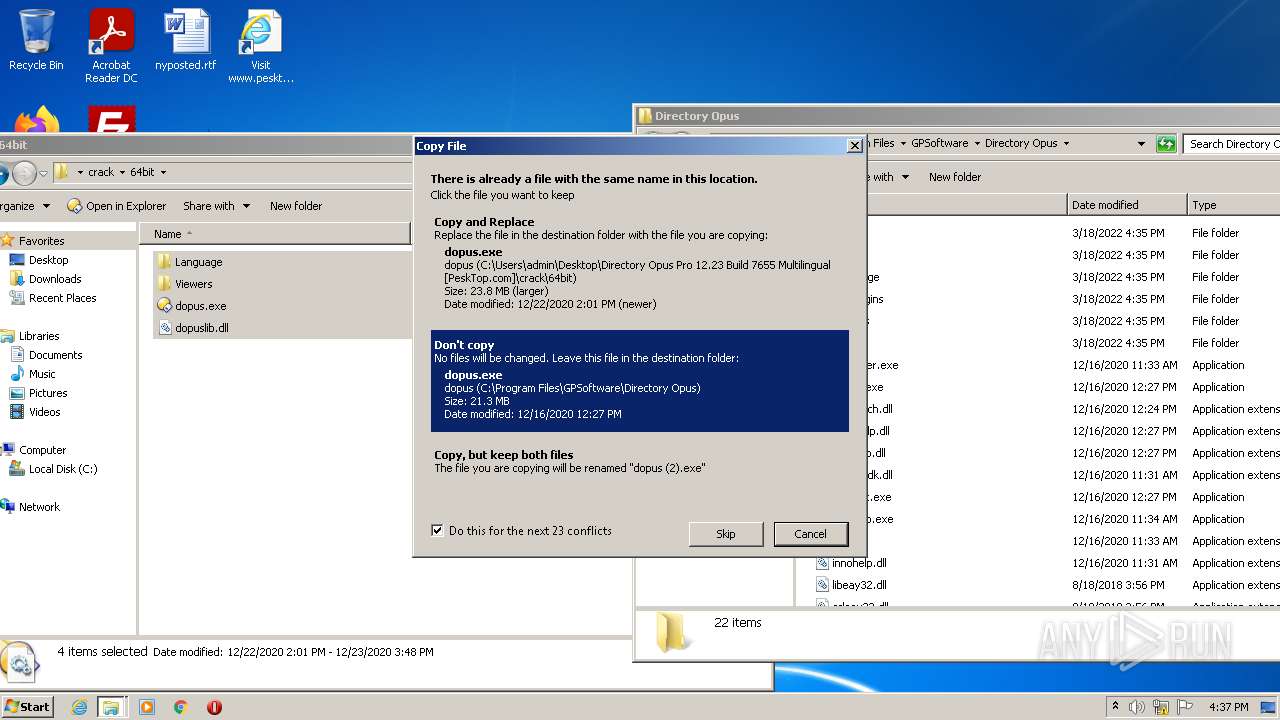The width and height of the screenshot is (1280, 720).
Task: Open Visit www.peskt... shortcut on desktop
Action: 261,46
